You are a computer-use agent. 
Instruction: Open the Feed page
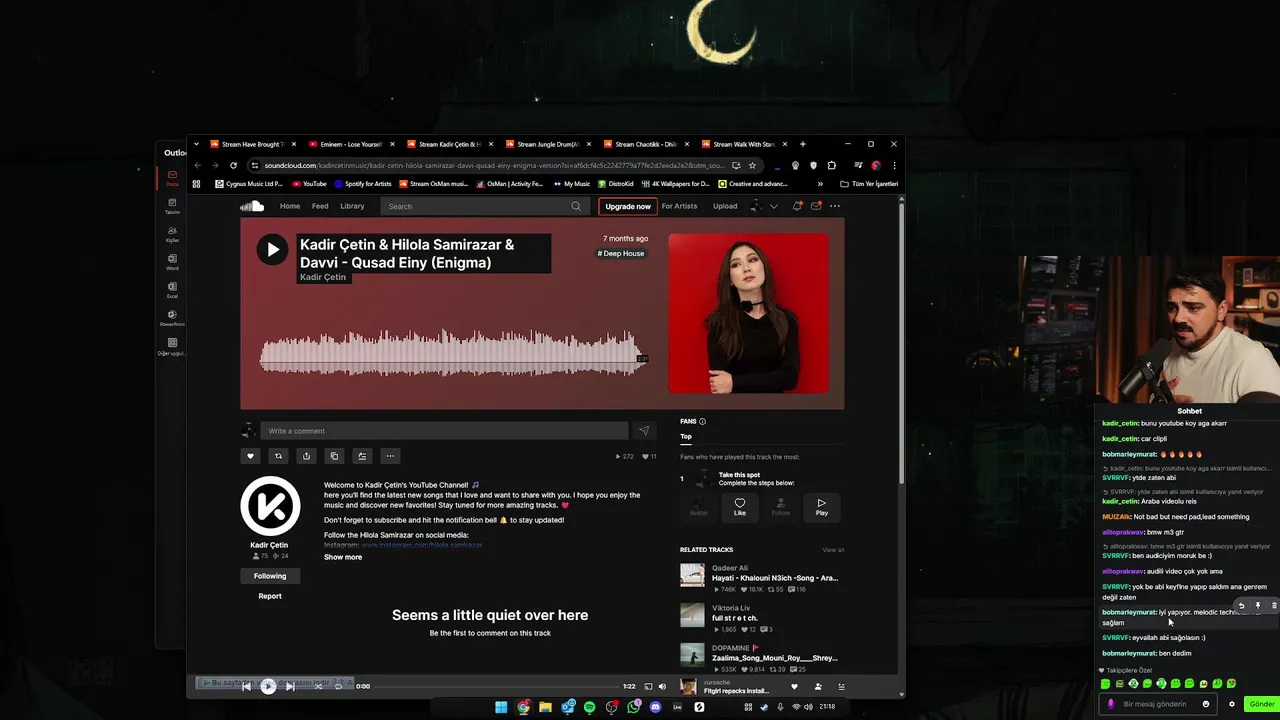pos(320,206)
